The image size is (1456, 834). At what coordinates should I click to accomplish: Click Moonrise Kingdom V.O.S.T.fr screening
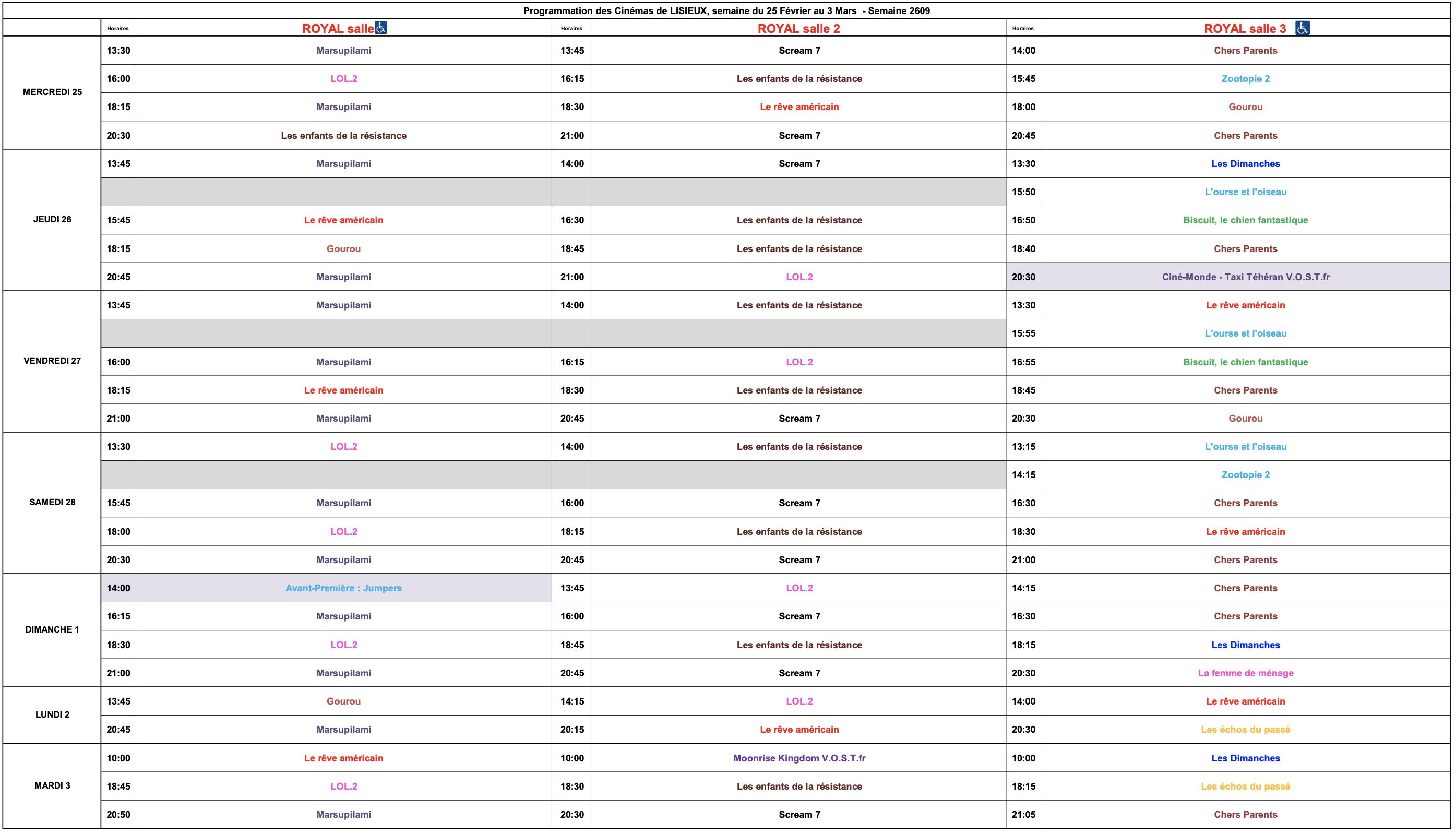[799, 758]
